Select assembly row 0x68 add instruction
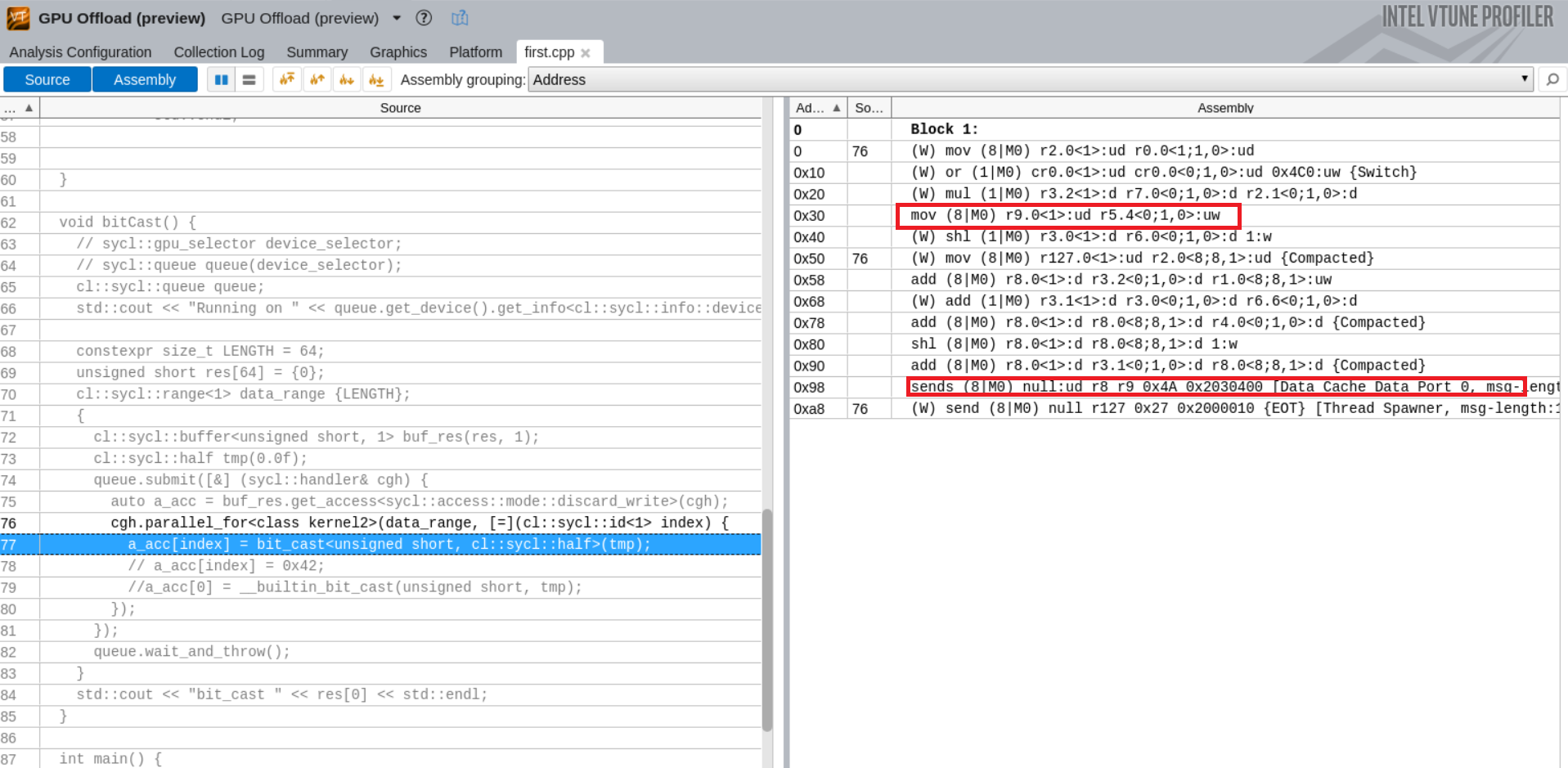Screen dimensions: 1568x768 [1175, 301]
